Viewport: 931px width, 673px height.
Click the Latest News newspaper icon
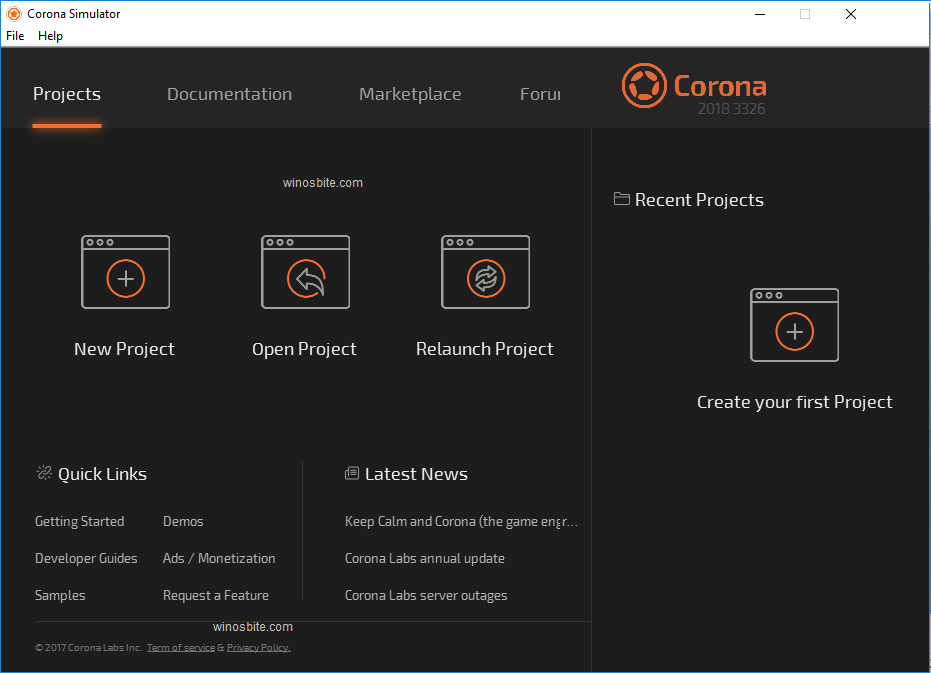(x=352, y=473)
